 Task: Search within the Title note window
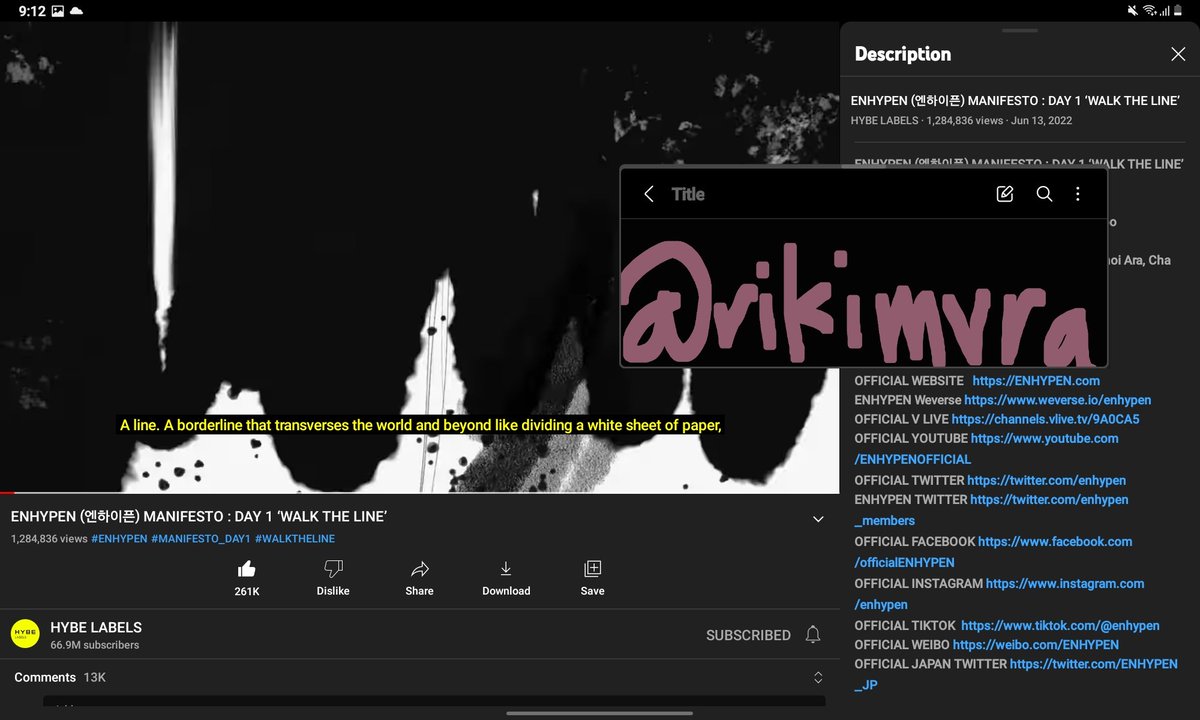[x=1044, y=194]
